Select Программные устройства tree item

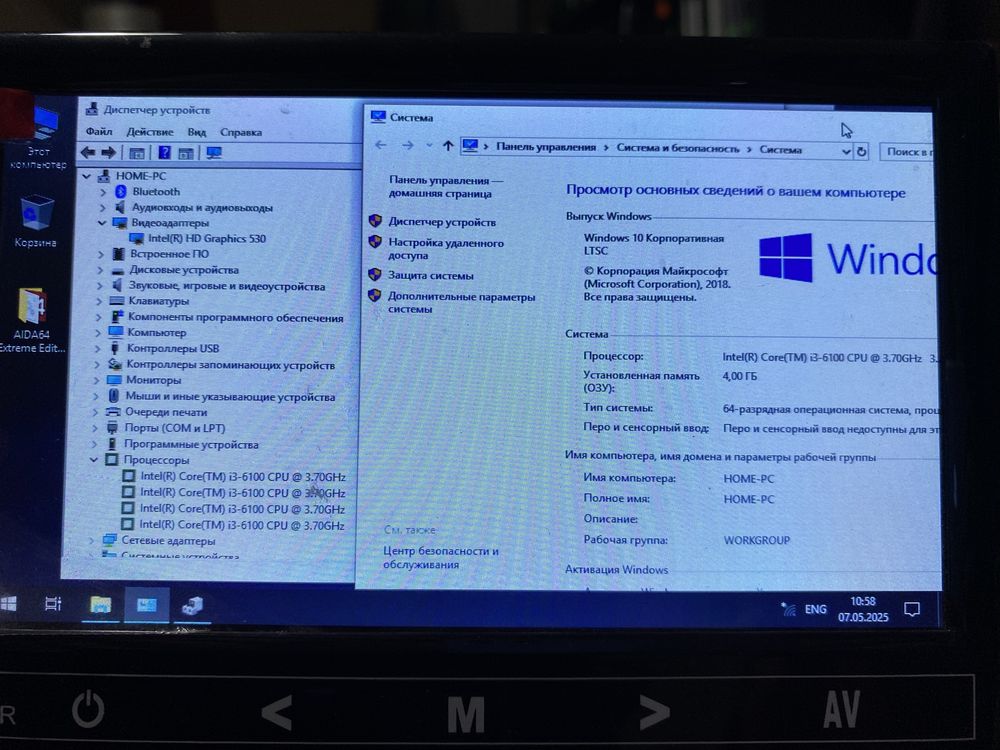point(191,444)
